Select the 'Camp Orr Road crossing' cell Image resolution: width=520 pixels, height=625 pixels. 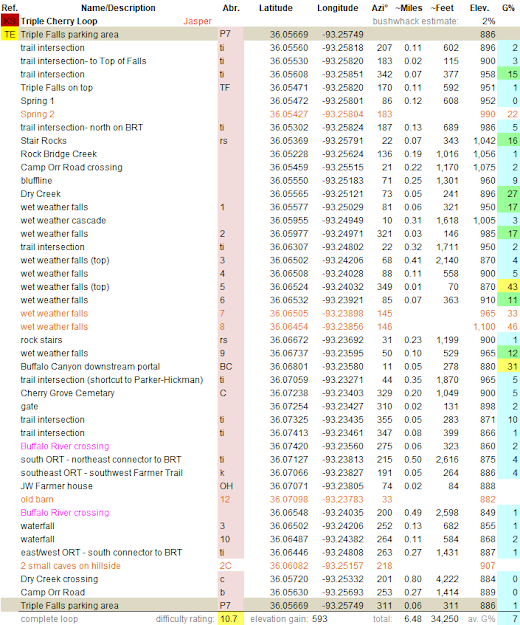click(x=71, y=167)
